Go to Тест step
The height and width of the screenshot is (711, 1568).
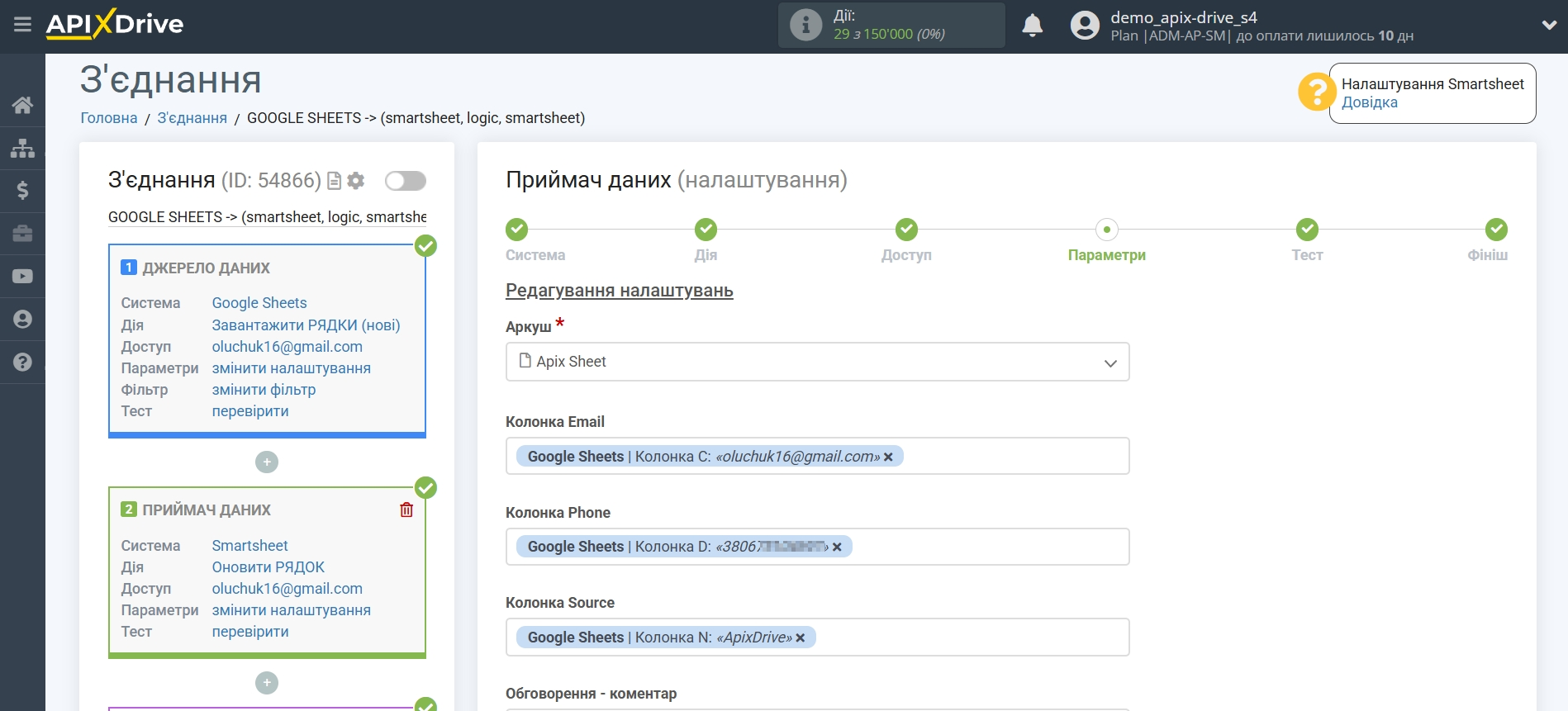click(1307, 230)
